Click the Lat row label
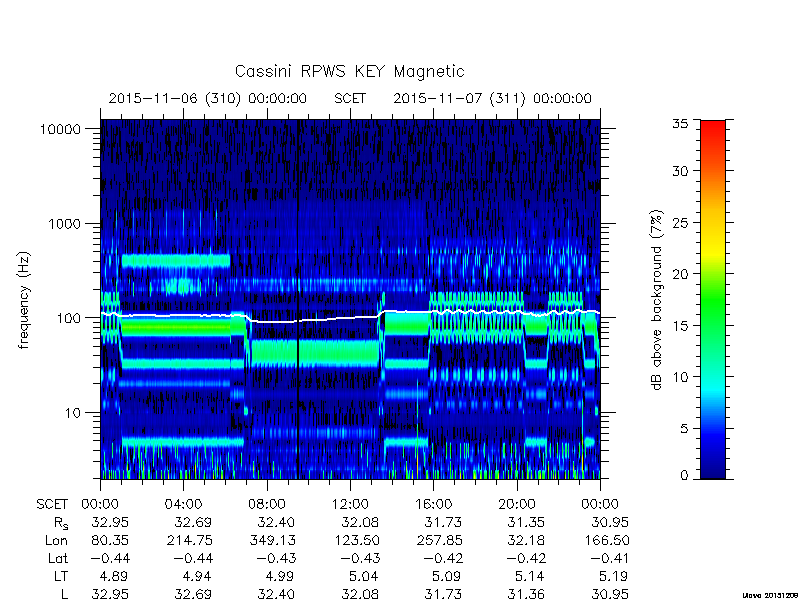This screenshot has height=600, width=800. click(x=58, y=559)
